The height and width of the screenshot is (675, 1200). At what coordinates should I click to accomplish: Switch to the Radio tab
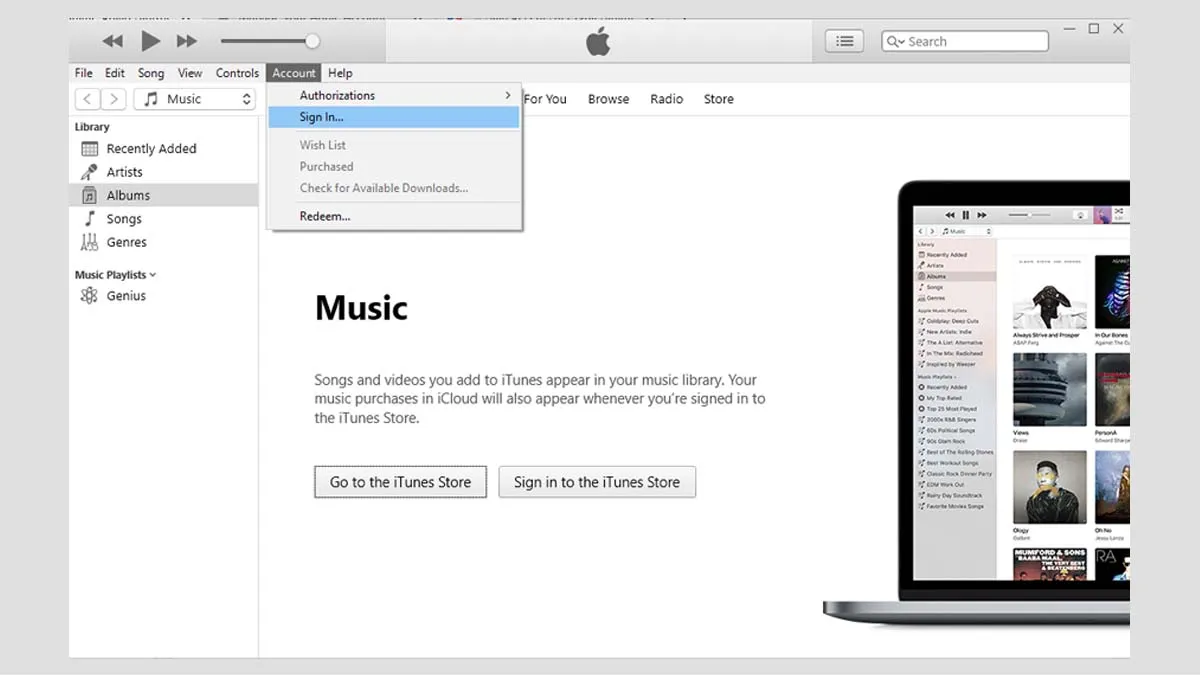tap(666, 99)
